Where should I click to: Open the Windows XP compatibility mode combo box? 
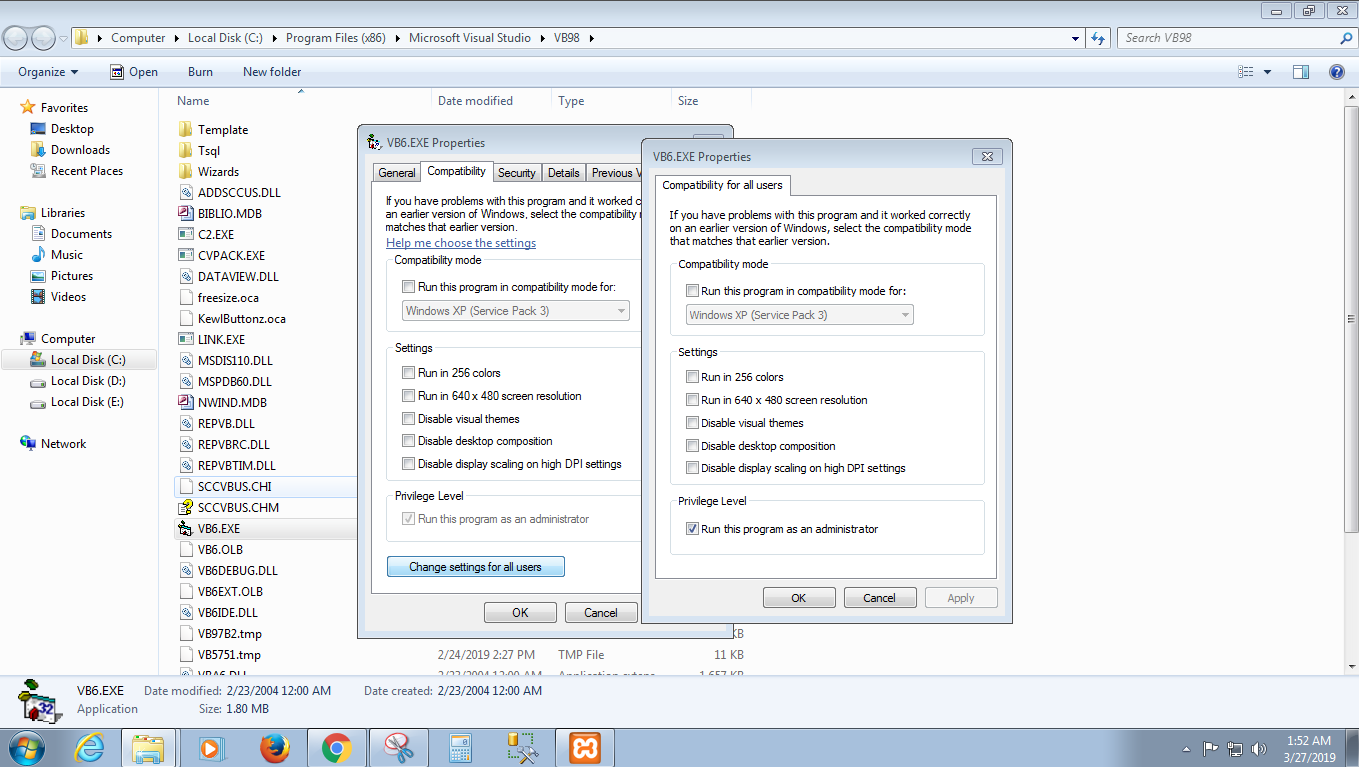[800, 315]
